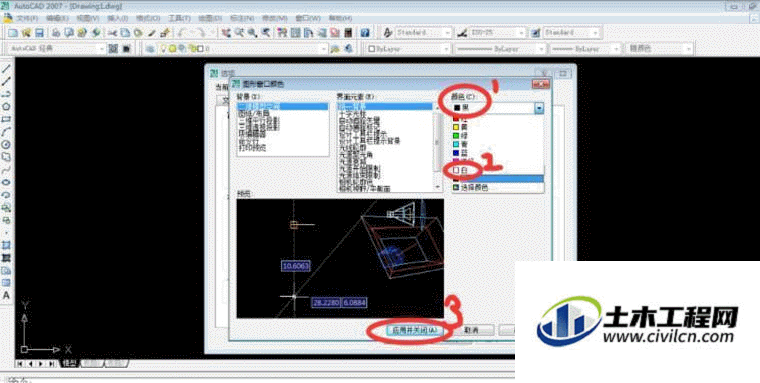Choose the cyan 青 color option
The height and width of the screenshot is (383, 760).
[497, 144]
